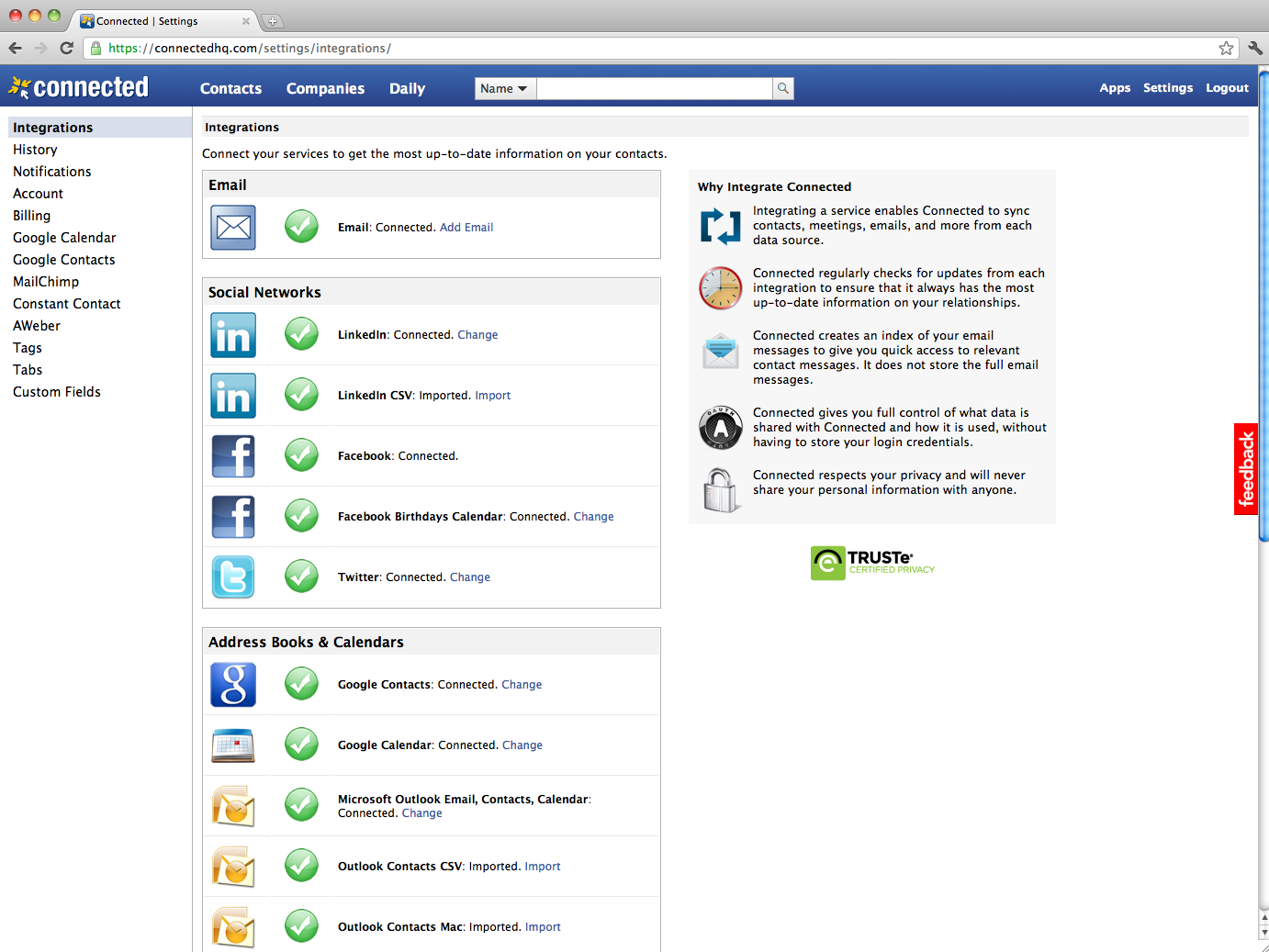
Task: Click the green checkmark beside Facebook Birthdays Calendar
Action: (301, 515)
